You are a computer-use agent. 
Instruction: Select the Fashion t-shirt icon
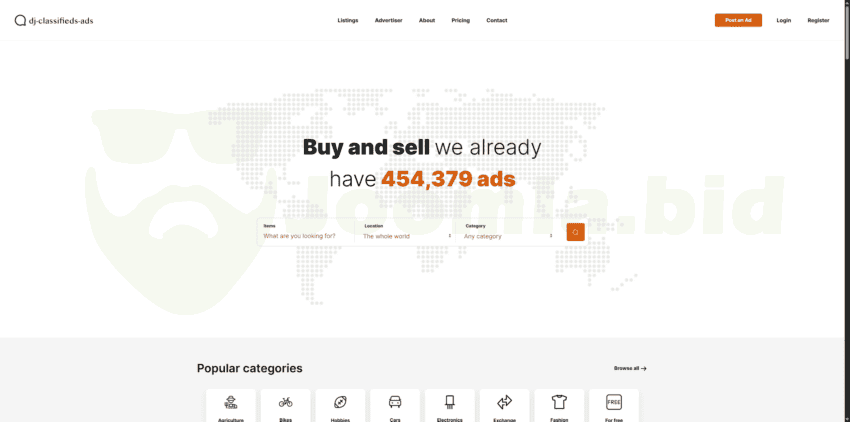point(559,402)
